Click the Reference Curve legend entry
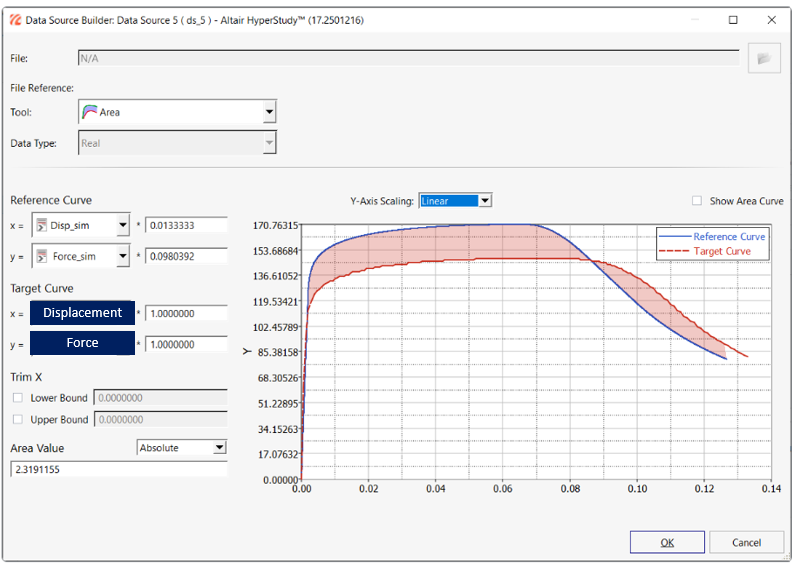This screenshot has height=563, width=792. point(713,236)
